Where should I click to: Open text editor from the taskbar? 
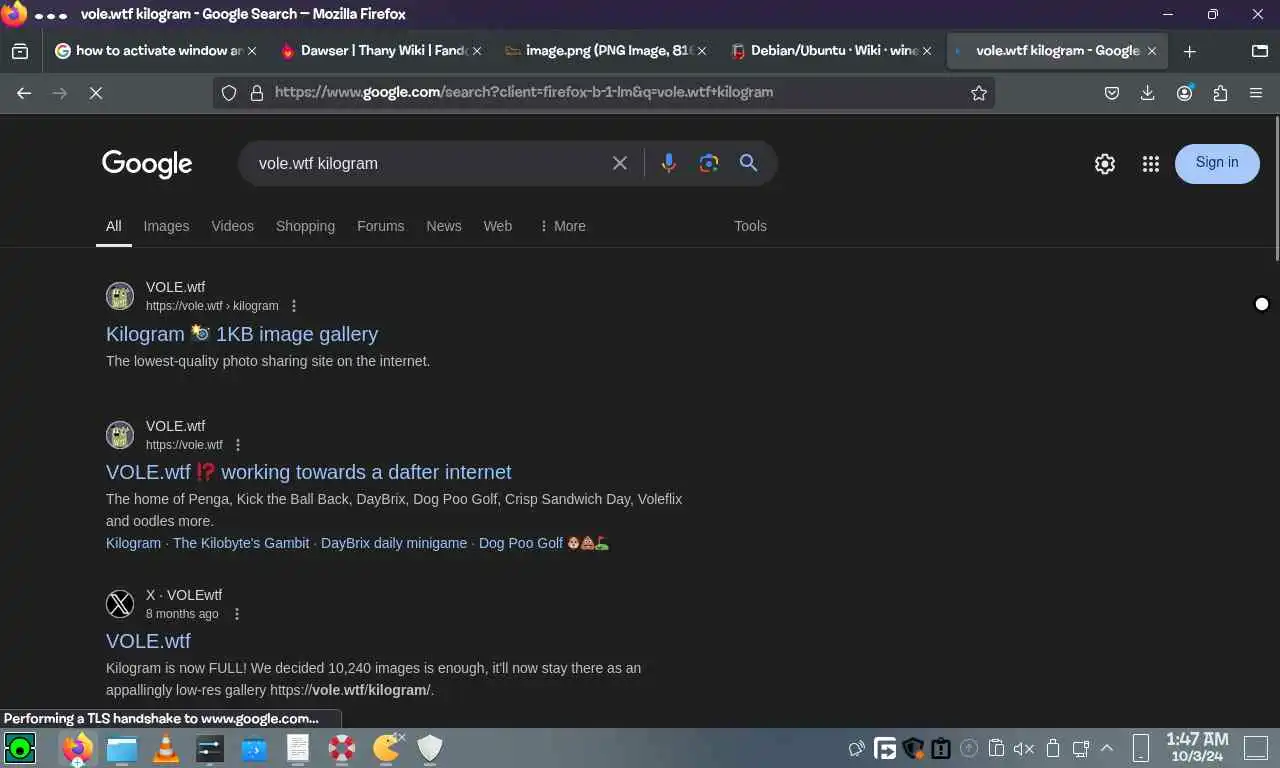click(x=298, y=748)
